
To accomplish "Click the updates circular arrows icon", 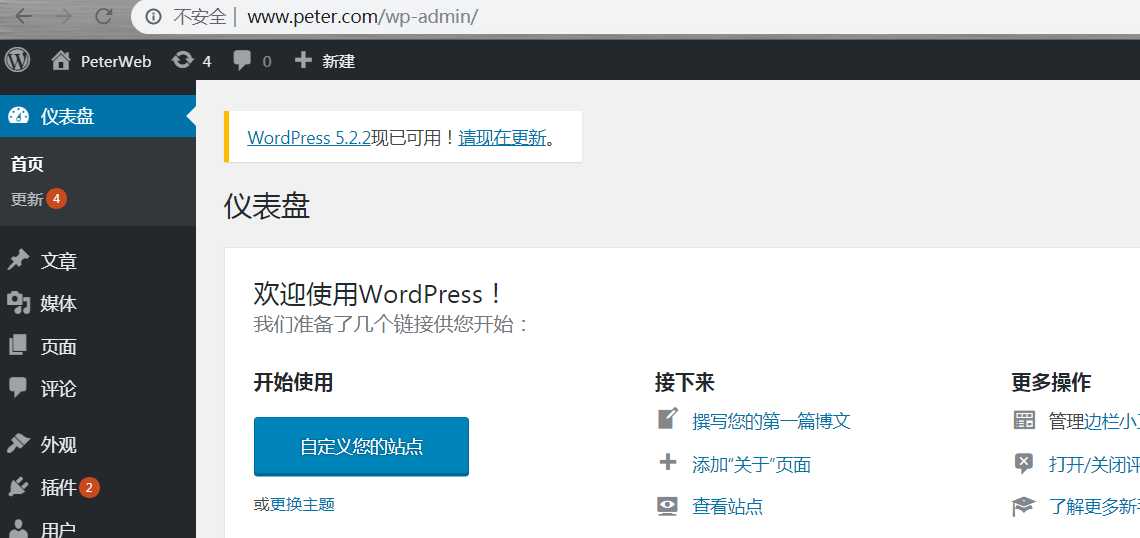I will [182, 60].
